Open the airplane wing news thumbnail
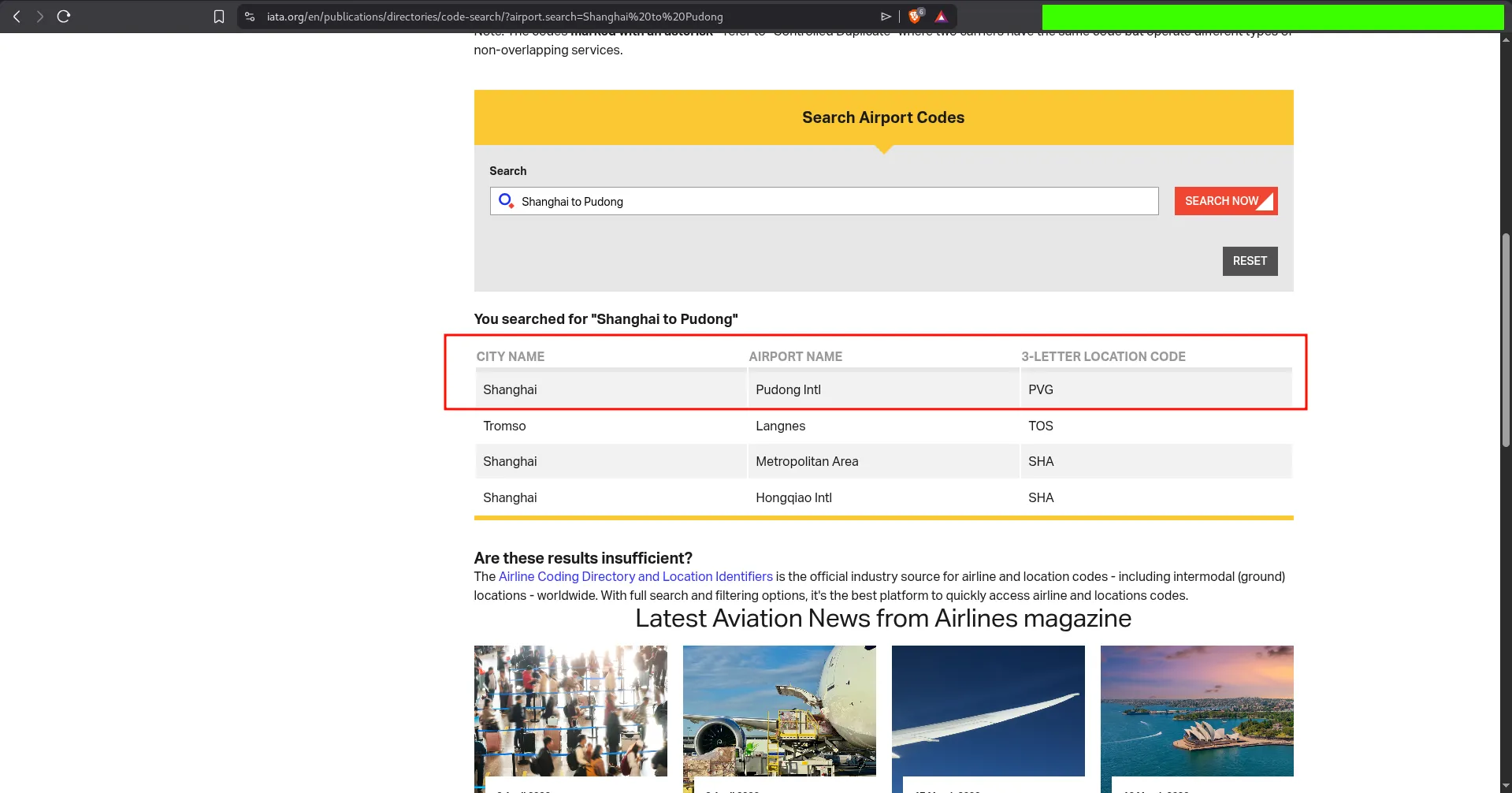This screenshot has height=793, width=1512. [988, 711]
